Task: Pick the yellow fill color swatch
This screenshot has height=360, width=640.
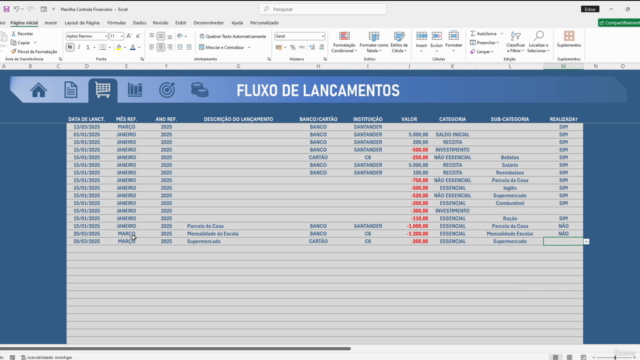Action: (x=119, y=47)
